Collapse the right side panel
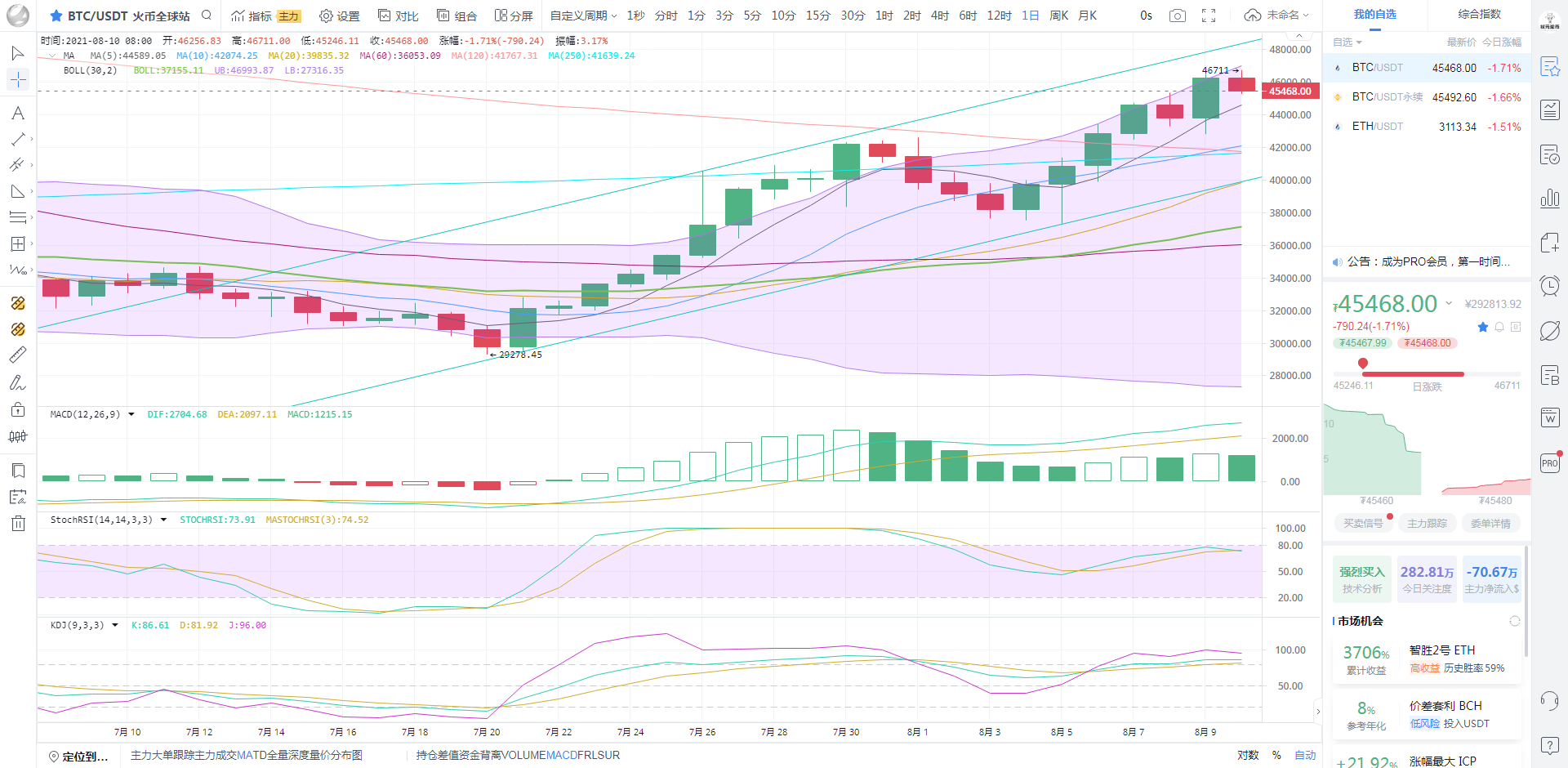 (1318, 712)
